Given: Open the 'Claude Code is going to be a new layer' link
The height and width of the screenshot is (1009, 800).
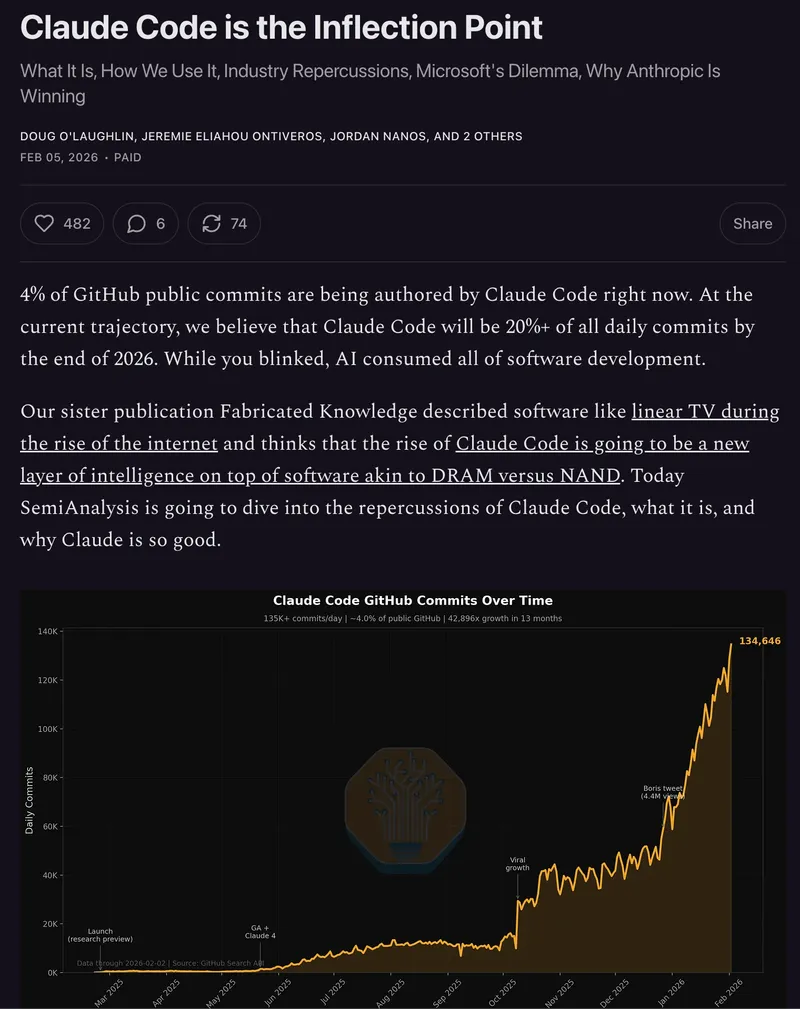Looking at the screenshot, I should (x=602, y=444).
